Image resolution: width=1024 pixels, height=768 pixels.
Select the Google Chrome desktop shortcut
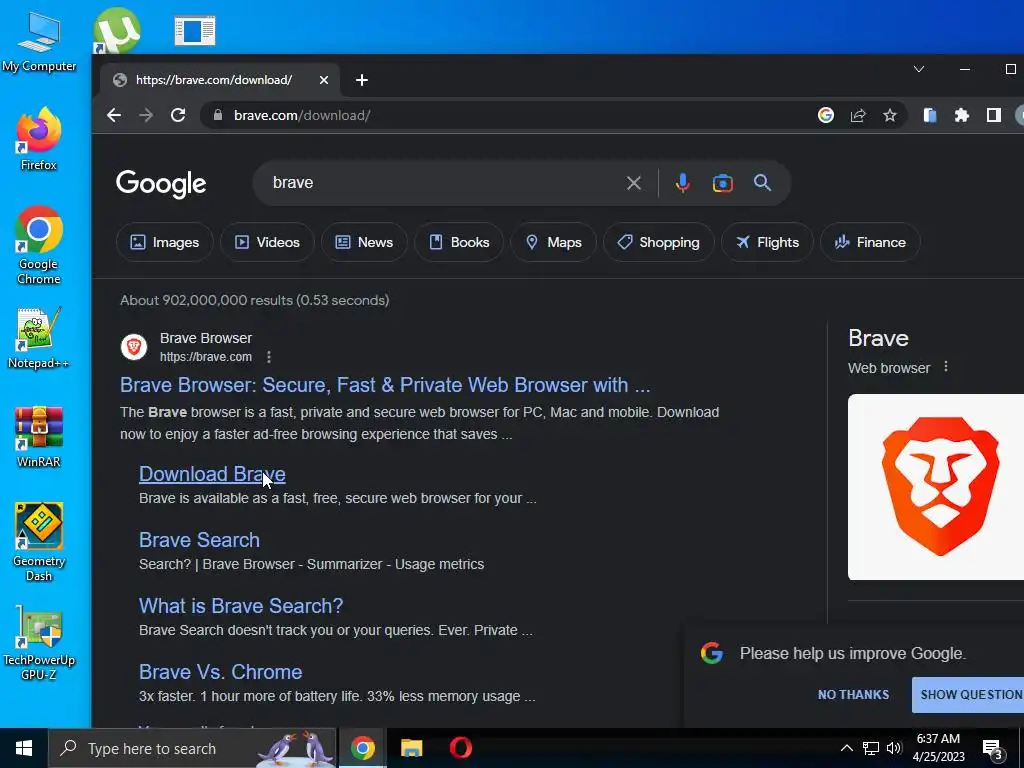(x=39, y=246)
